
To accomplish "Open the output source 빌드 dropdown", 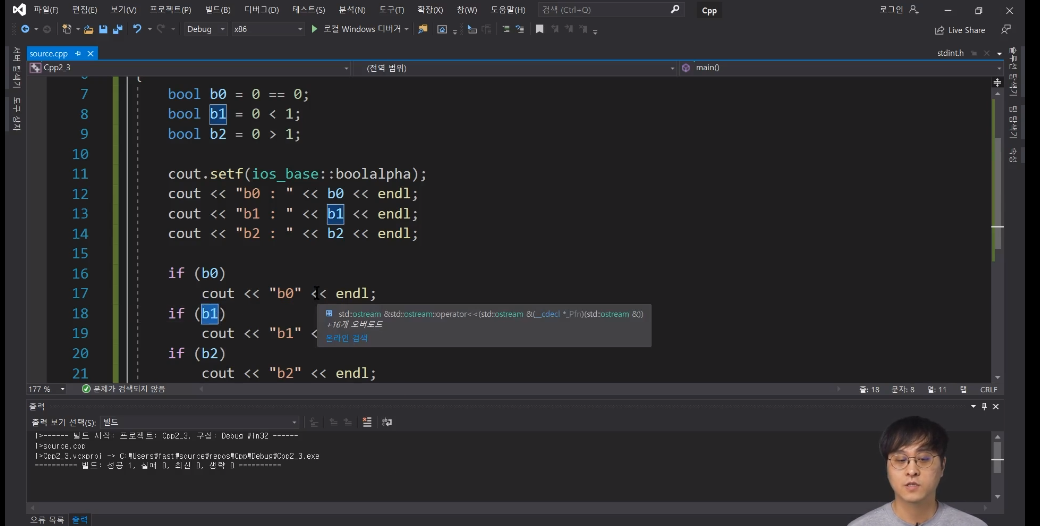I will [199, 422].
